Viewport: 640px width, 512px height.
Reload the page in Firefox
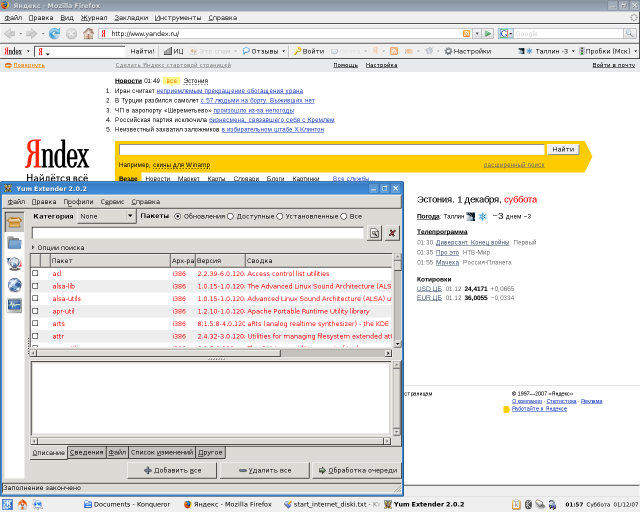pos(54,33)
